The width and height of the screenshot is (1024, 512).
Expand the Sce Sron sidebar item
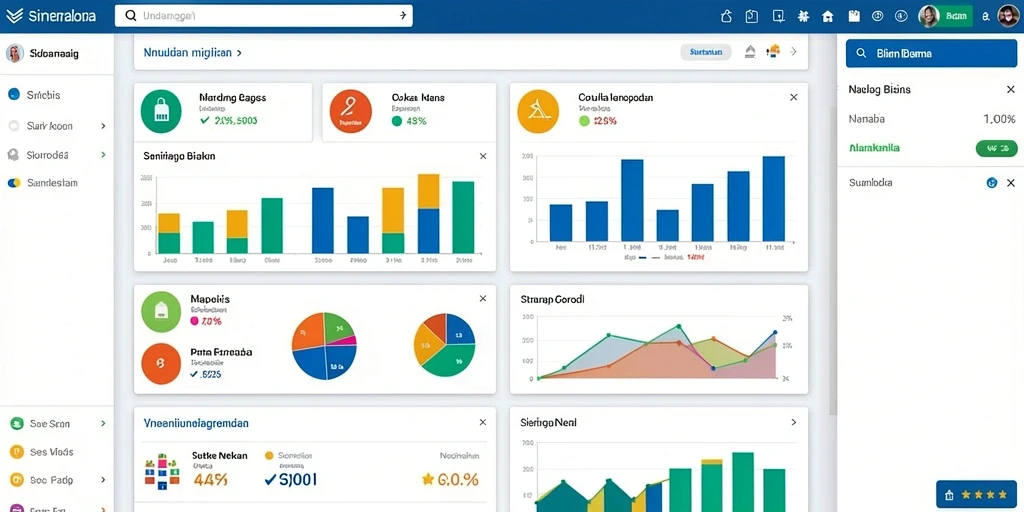(x=103, y=424)
